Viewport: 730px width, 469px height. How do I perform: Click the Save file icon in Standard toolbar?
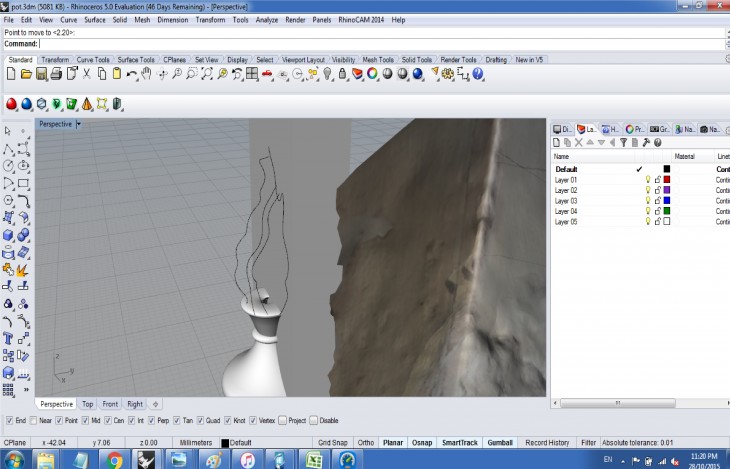click(x=41, y=73)
